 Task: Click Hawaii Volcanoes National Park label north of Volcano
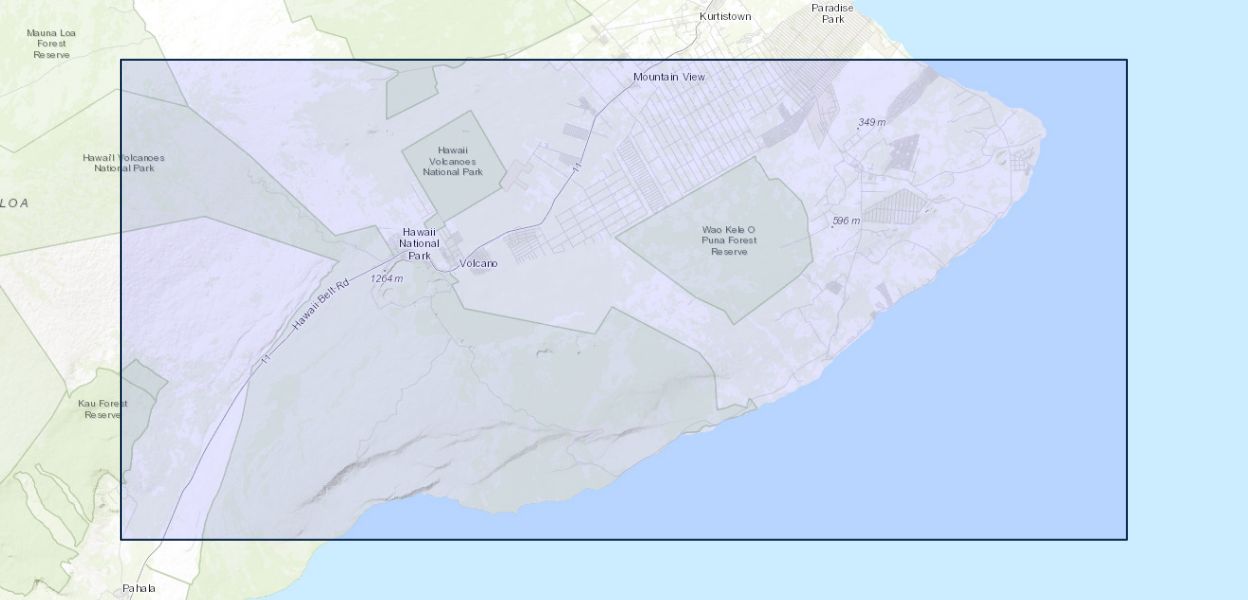tap(452, 161)
